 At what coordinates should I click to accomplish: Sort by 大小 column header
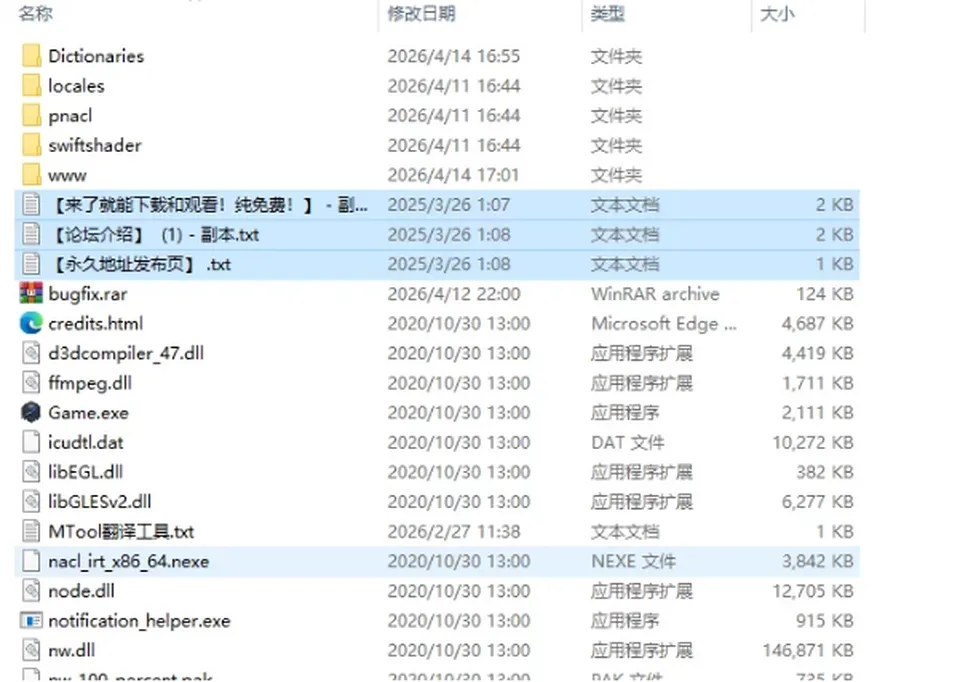(777, 13)
